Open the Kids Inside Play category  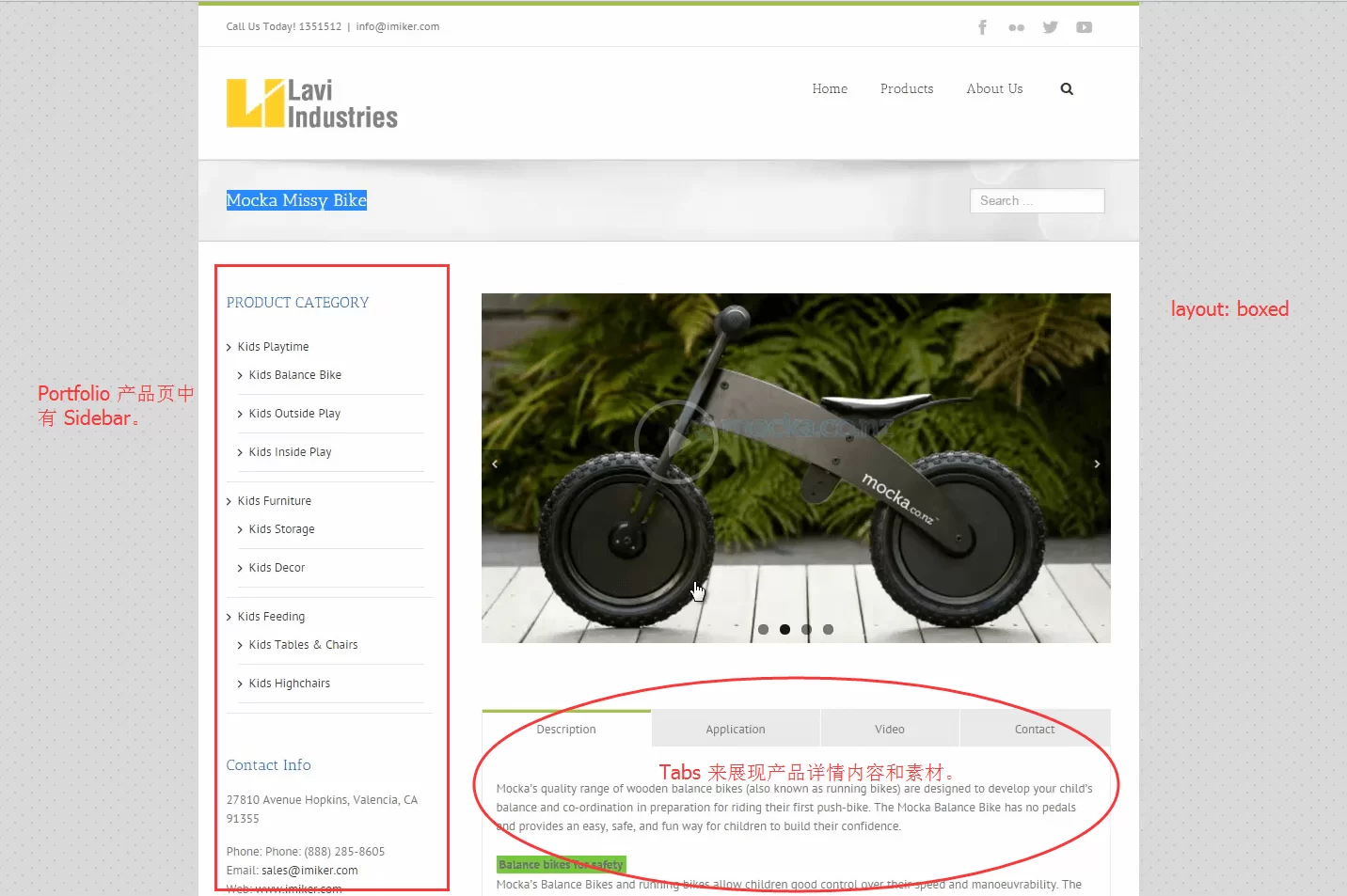click(x=290, y=452)
